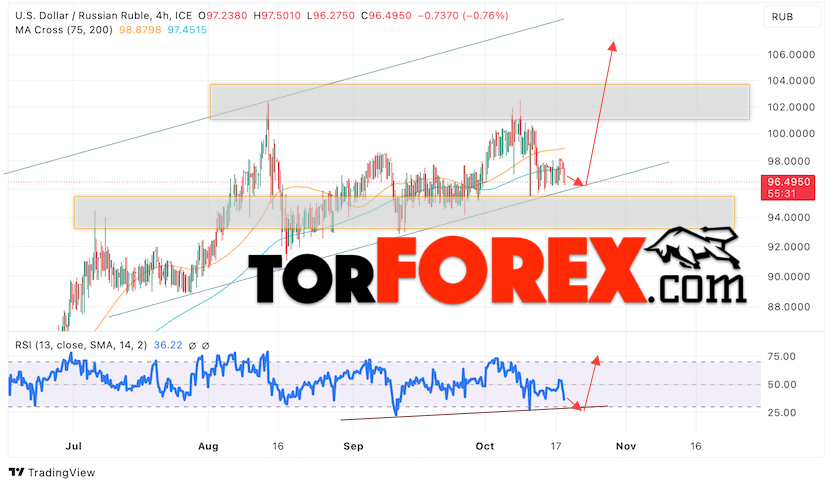833x487 pixels.
Task: Click the 106.0000 price axis label
Action: (x=791, y=54)
